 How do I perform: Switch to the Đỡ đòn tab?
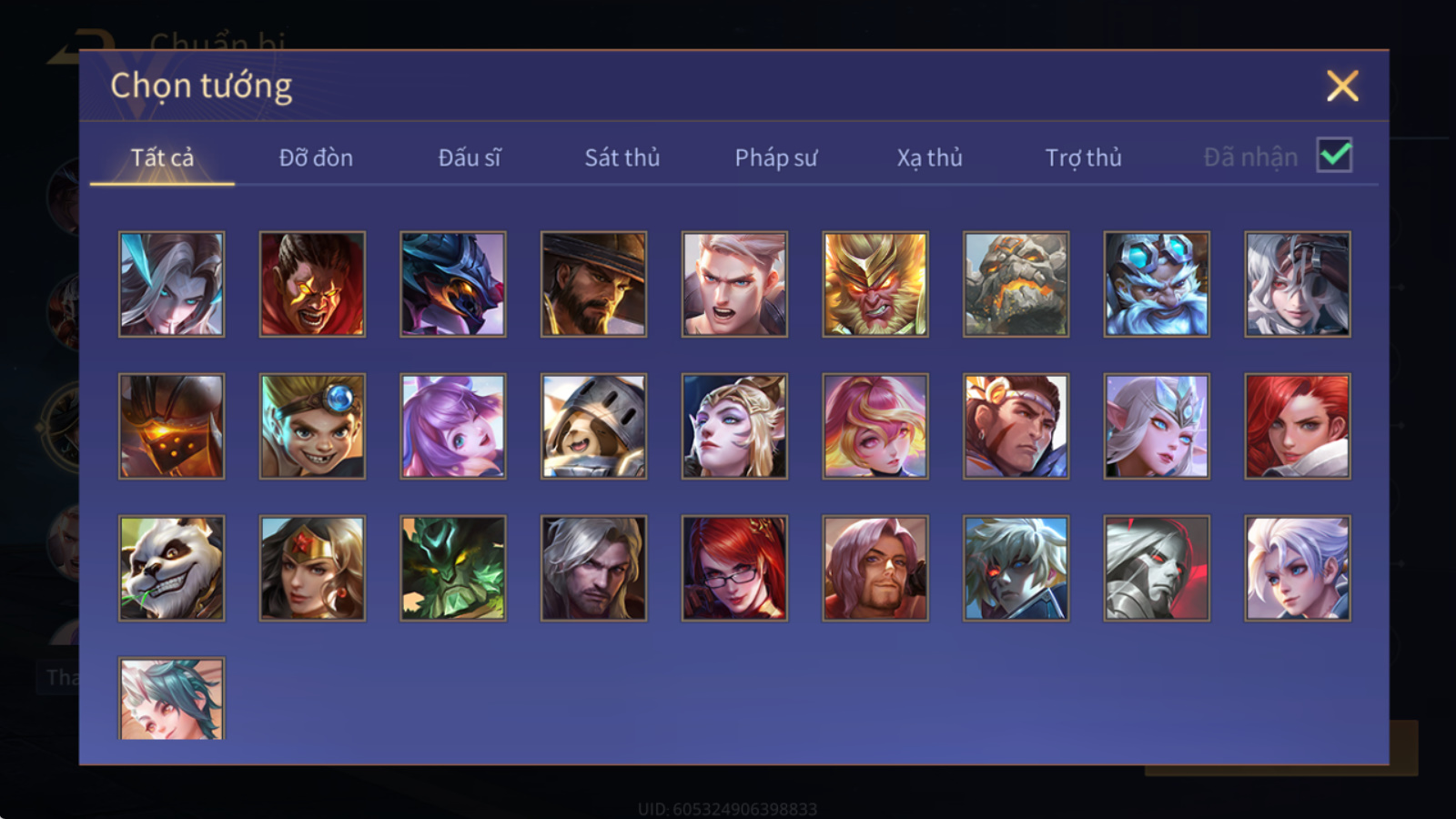tap(316, 157)
